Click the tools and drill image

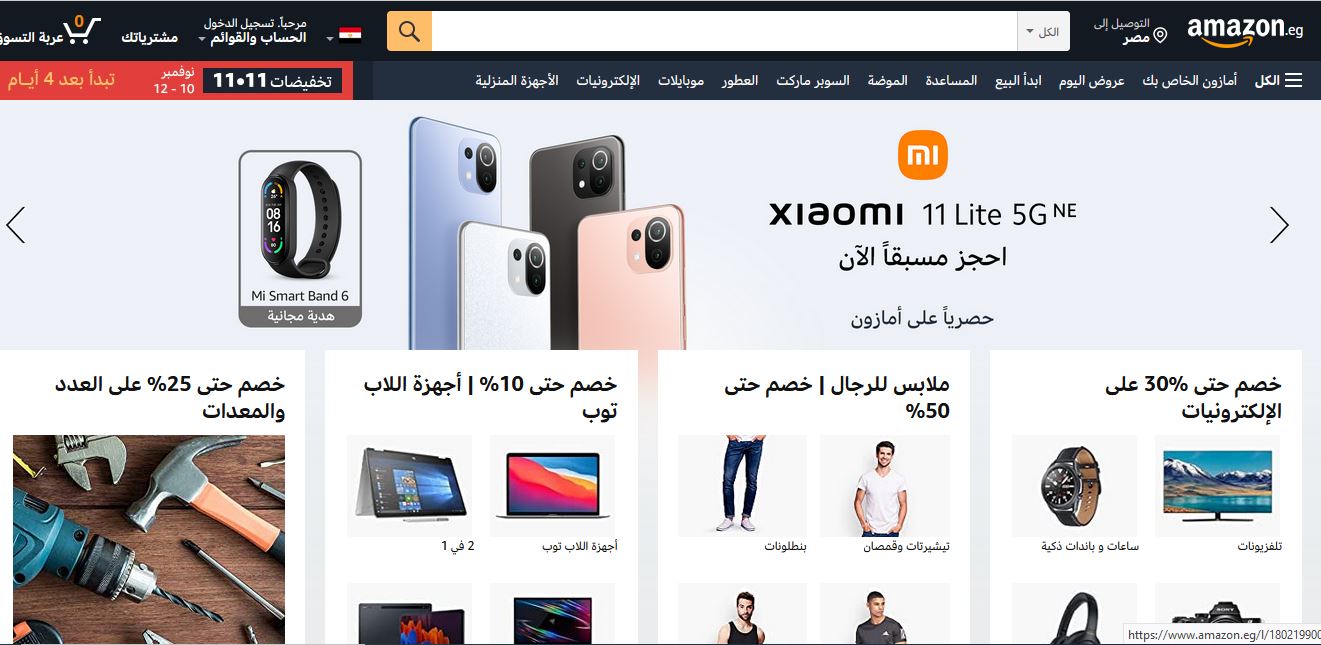tap(149, 540)
